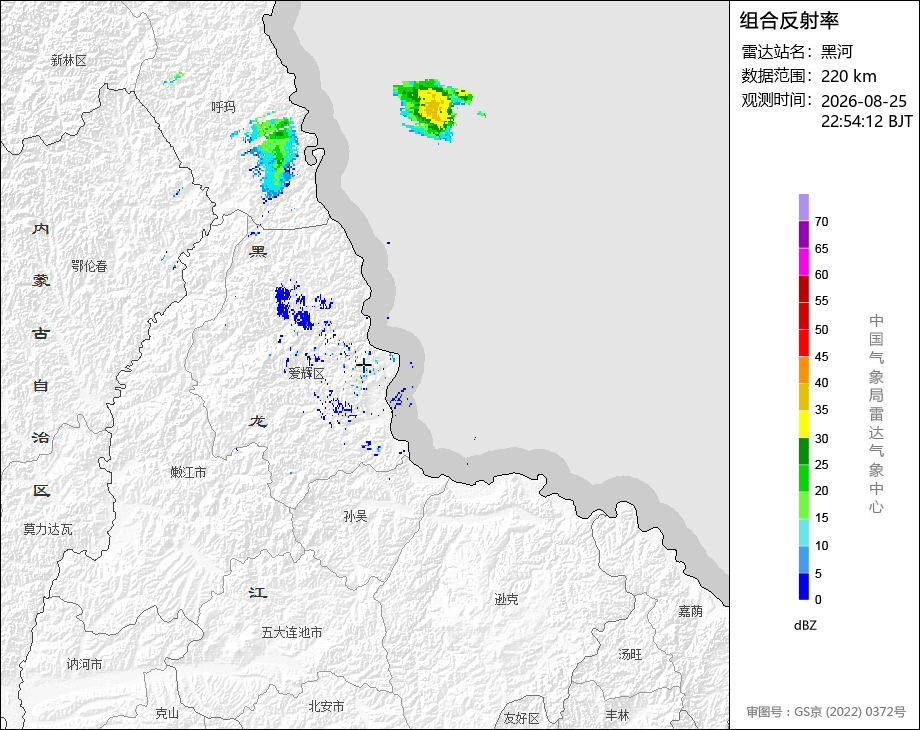Click the dark blue echo patch above 爱辉区
The height and width of the screenshot is (730, 920).
292,306
